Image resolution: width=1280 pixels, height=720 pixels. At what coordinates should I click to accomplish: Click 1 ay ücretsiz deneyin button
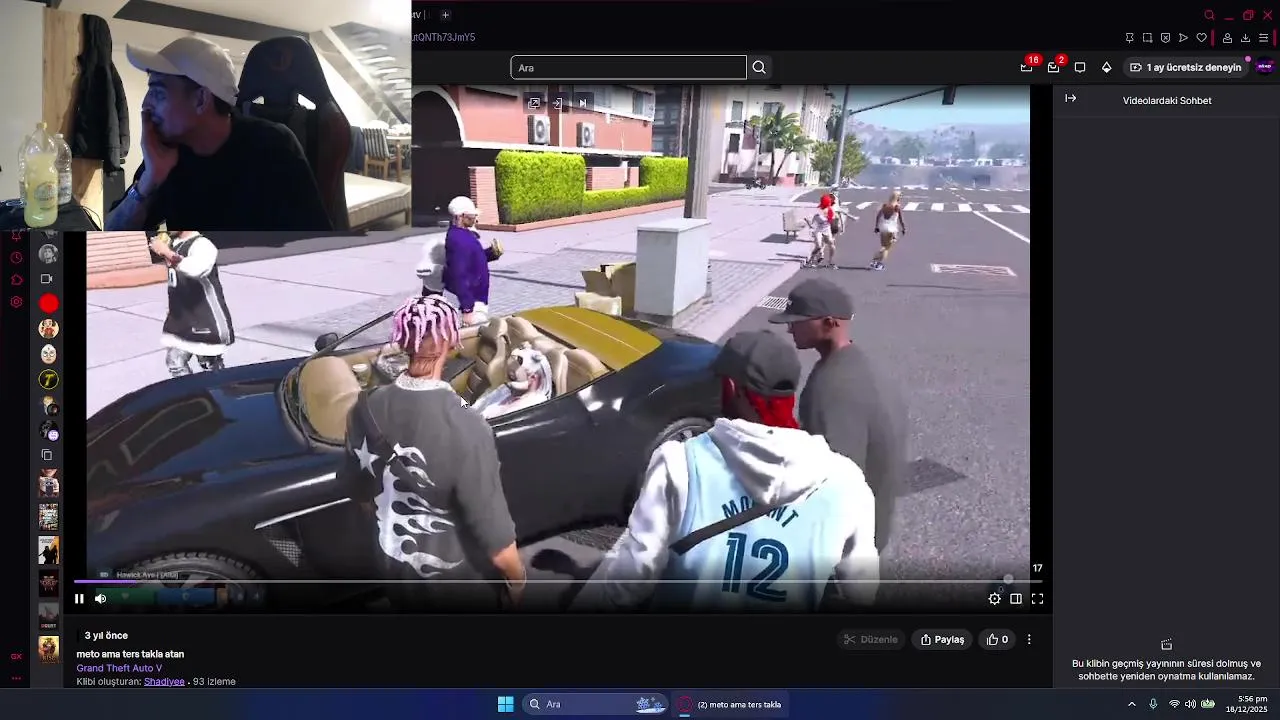[x=1185, y=67]
